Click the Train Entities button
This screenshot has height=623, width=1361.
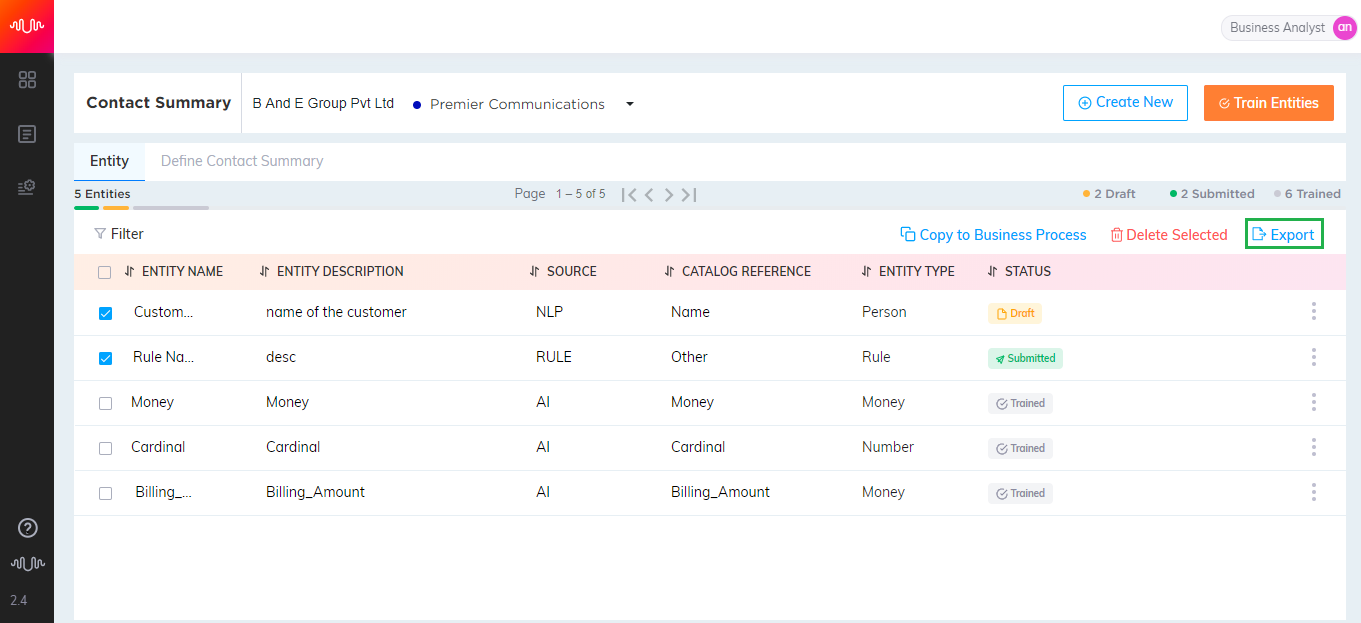coord(1269,103)
